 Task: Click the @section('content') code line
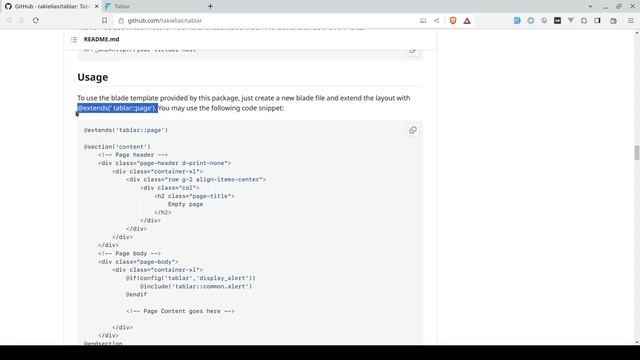click(117, 147)
